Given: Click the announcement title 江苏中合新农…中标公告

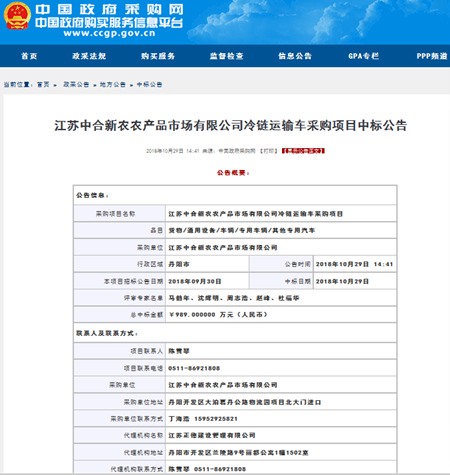Looking at the screenshot, I should 231,126.
